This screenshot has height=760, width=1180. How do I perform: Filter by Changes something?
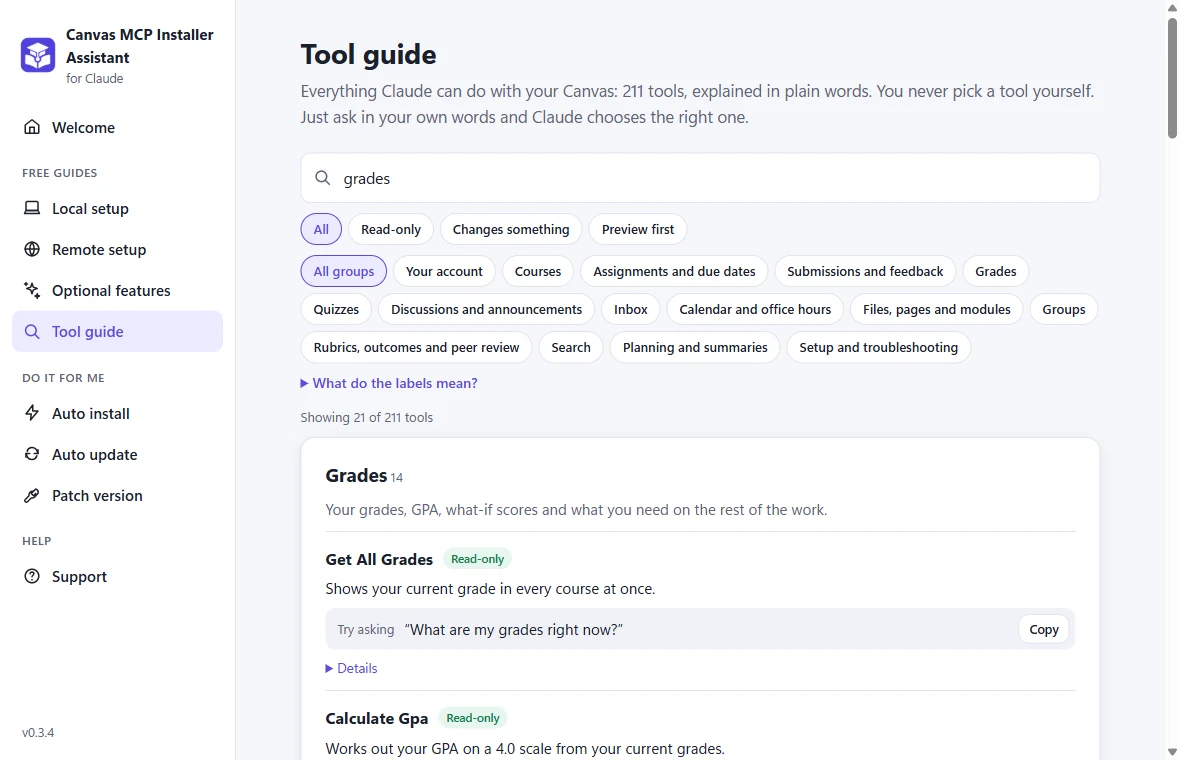pos(511,230)
